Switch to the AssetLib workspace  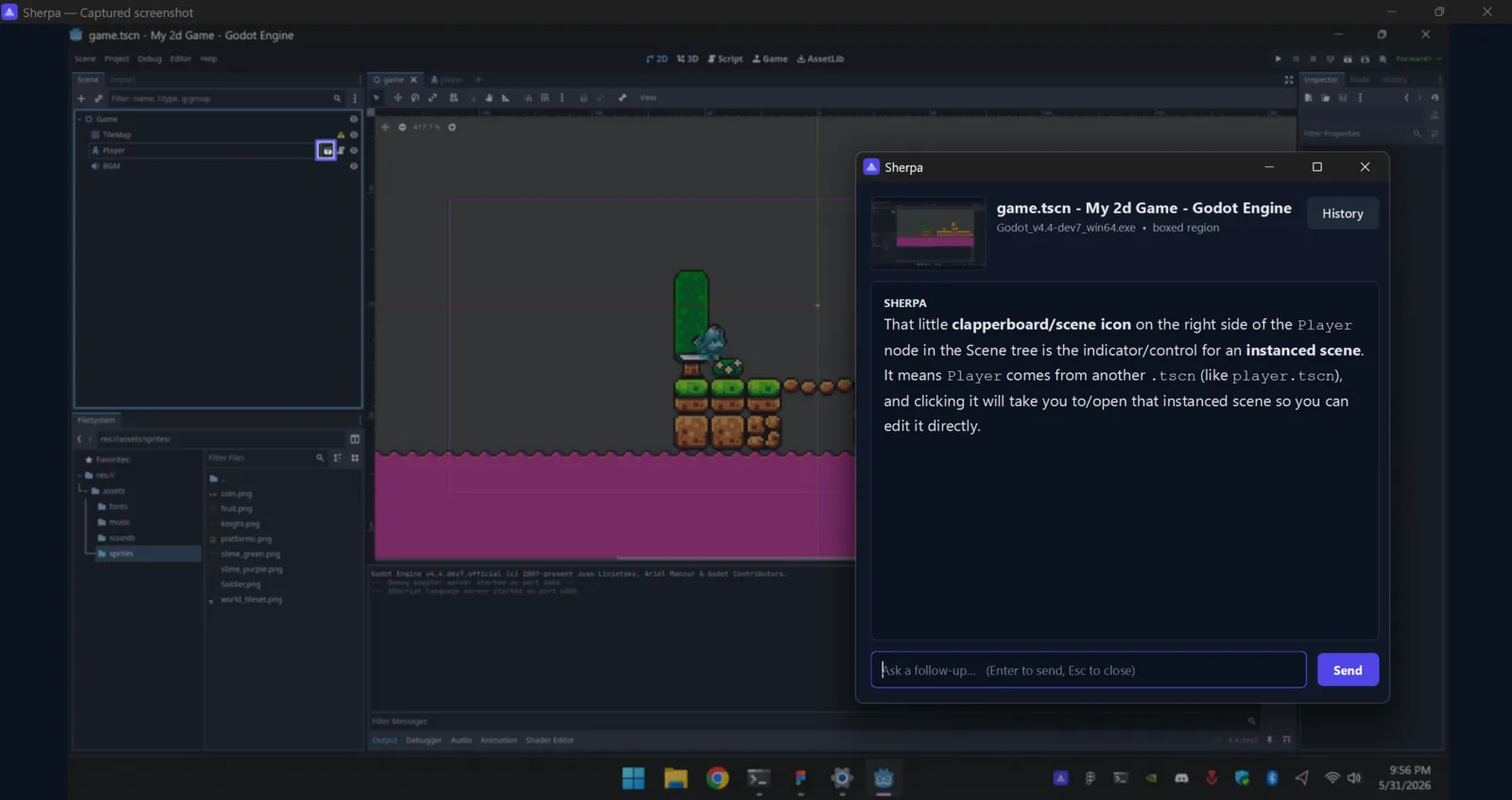(820, 59)
